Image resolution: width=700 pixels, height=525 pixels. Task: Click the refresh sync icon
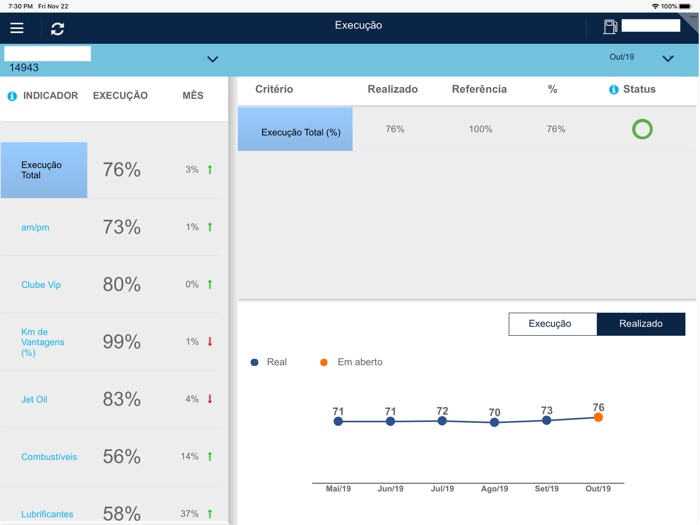58,29
